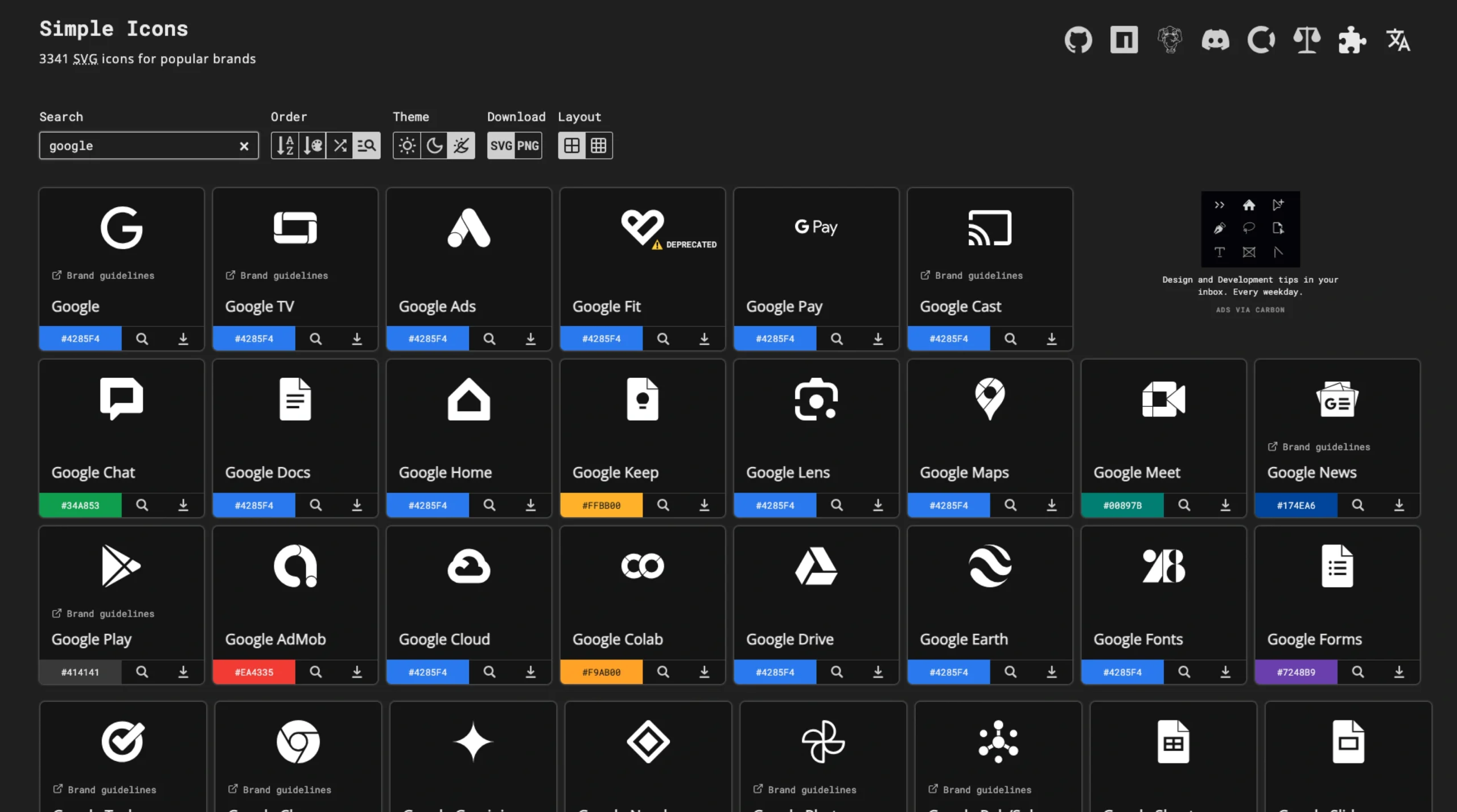
Task: Download the Google Maps icon
Action: pos(1052,505)
